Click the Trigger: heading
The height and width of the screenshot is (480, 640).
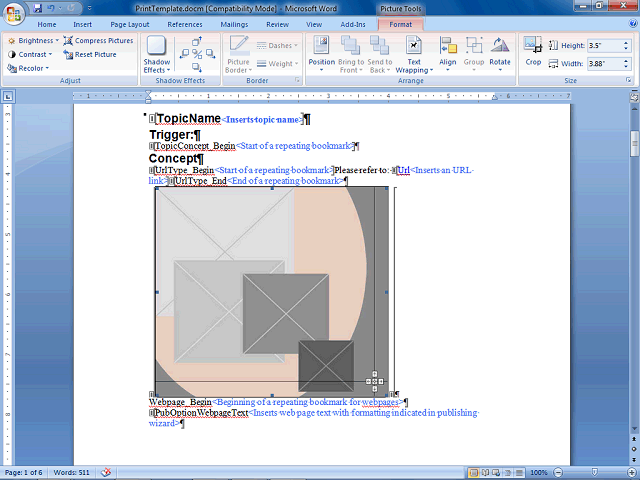(171, 134)
